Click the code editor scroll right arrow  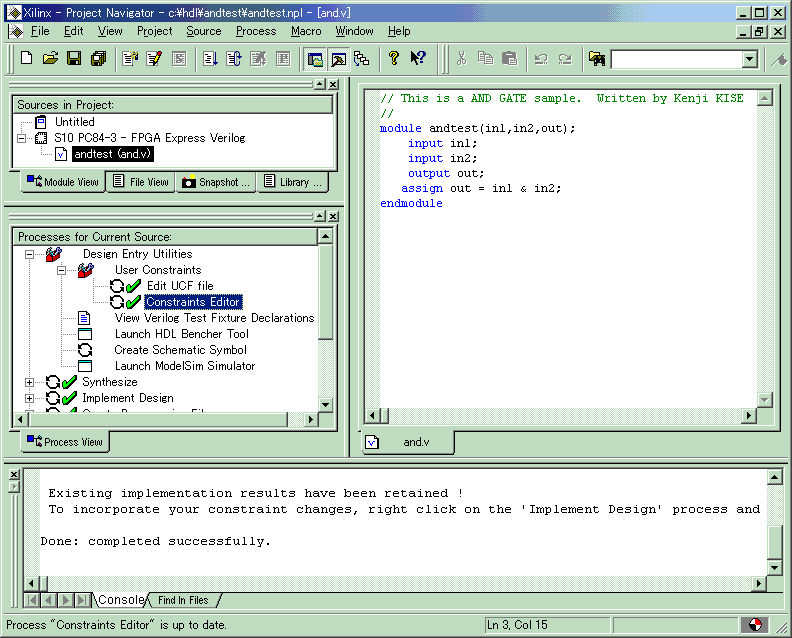[749, 416]
